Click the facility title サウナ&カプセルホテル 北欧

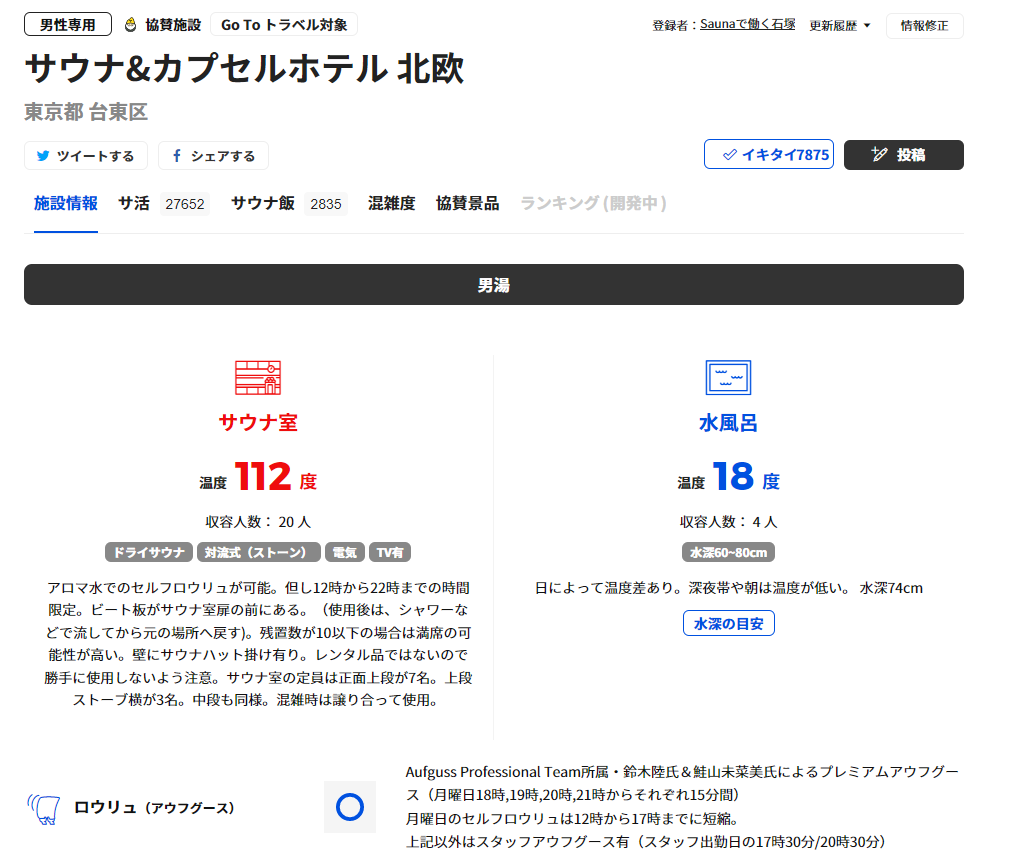point(245,68)
